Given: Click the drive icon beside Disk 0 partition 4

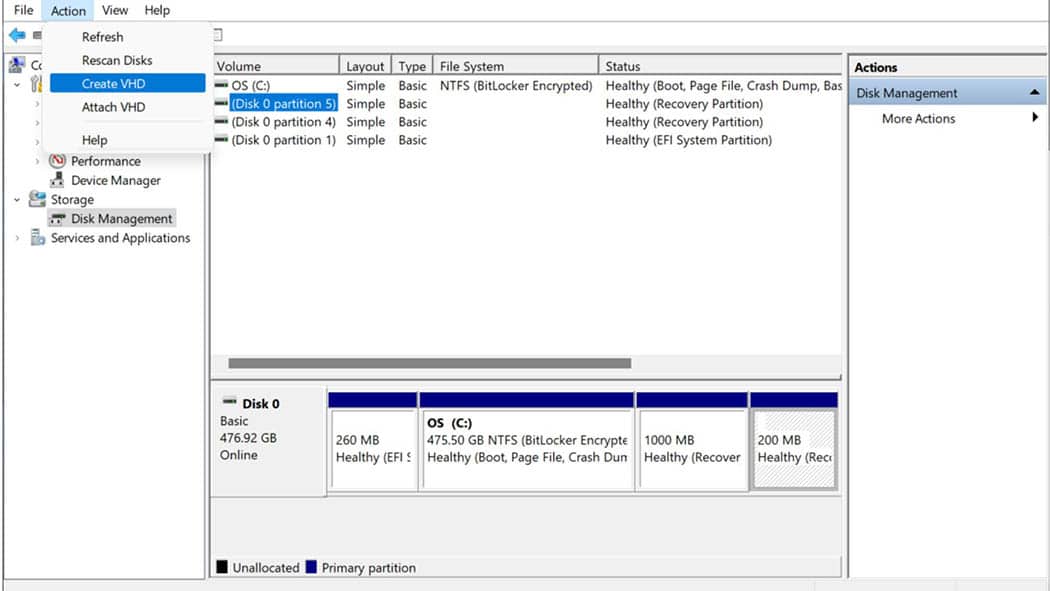Looking at the screenshot, I should pyautogui.click(x=221, y=121).
